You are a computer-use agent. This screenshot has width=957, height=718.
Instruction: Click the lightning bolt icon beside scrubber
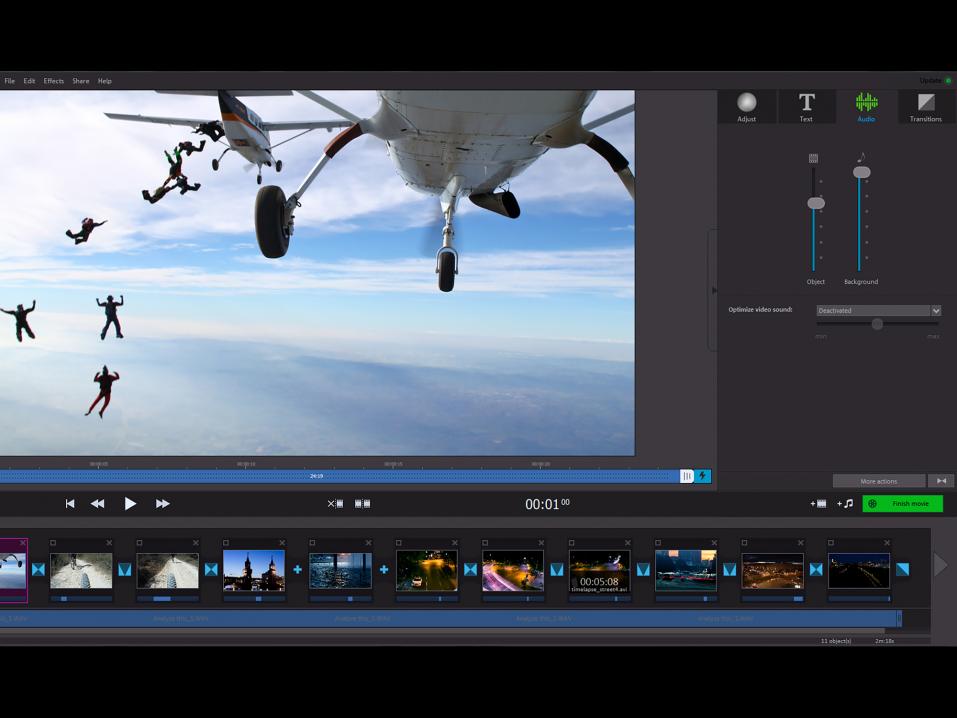point(703,476)
